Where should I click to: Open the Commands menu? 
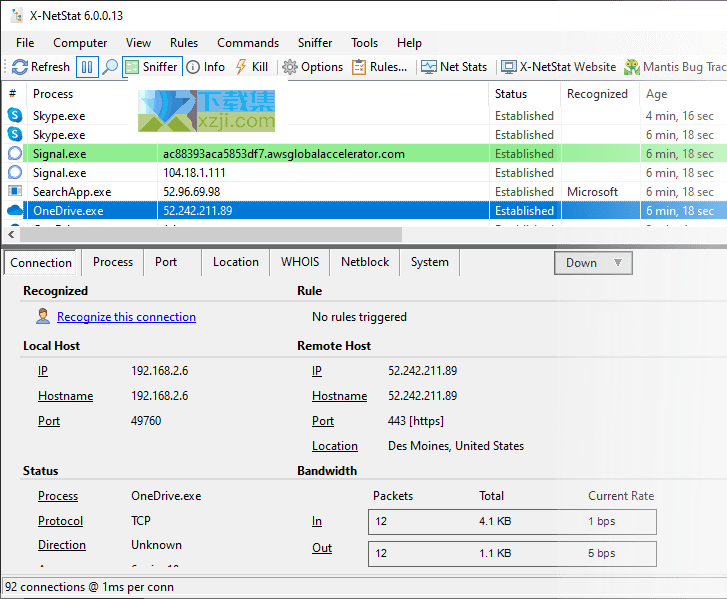(248, 43)
